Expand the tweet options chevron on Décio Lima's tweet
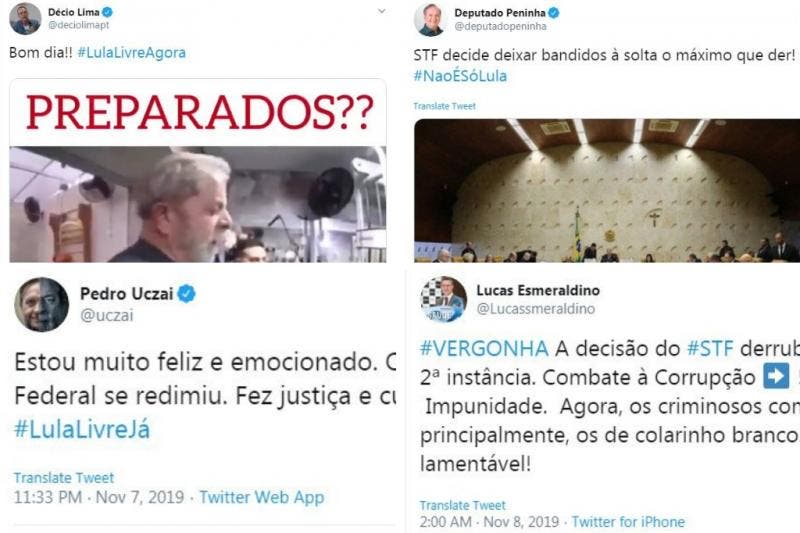The image size is (800, 533). 381,11
